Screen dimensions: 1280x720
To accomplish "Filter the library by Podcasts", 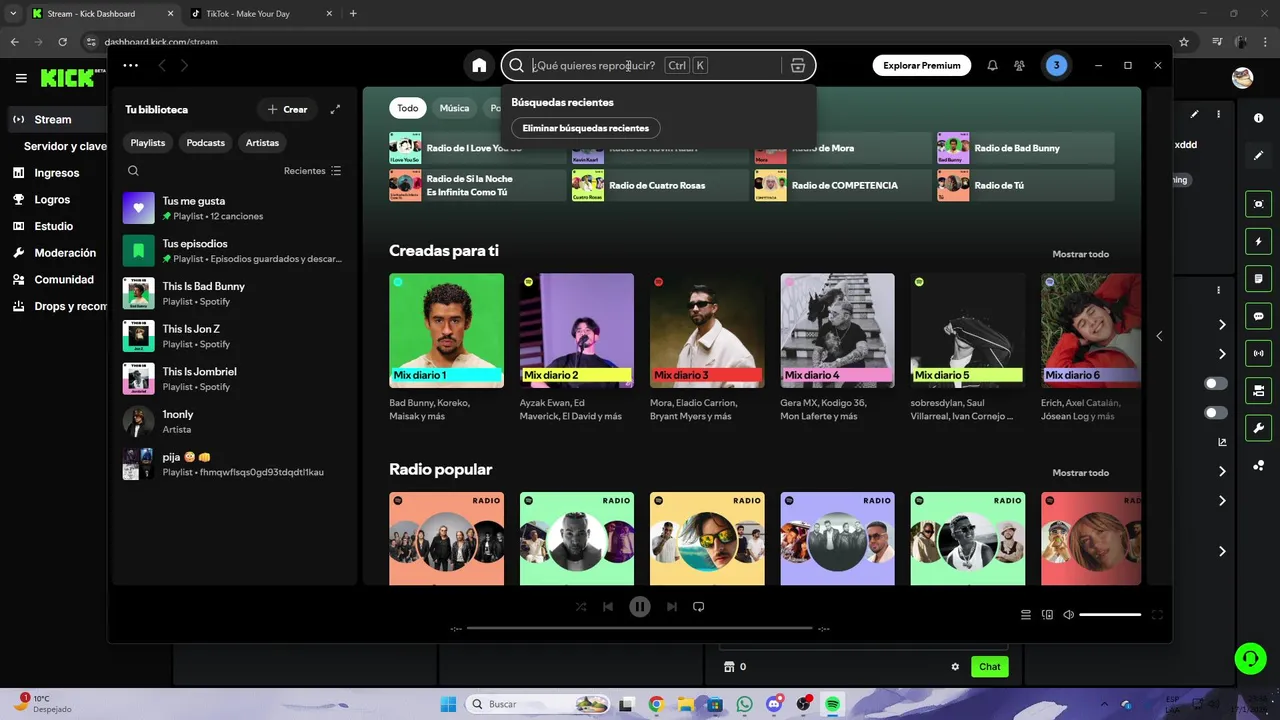I will pyautogui.click(x=206, y=142).
